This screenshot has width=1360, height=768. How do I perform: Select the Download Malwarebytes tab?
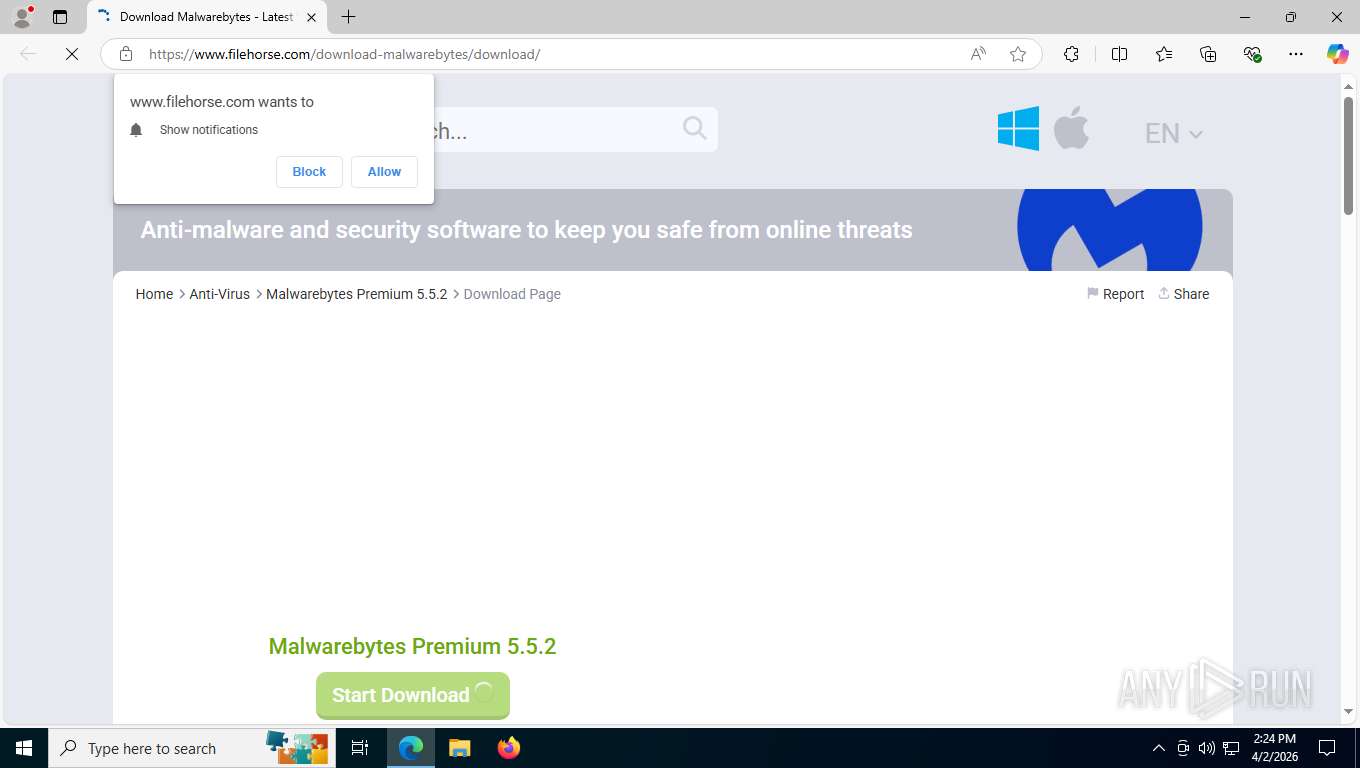[x=207, y=17]
